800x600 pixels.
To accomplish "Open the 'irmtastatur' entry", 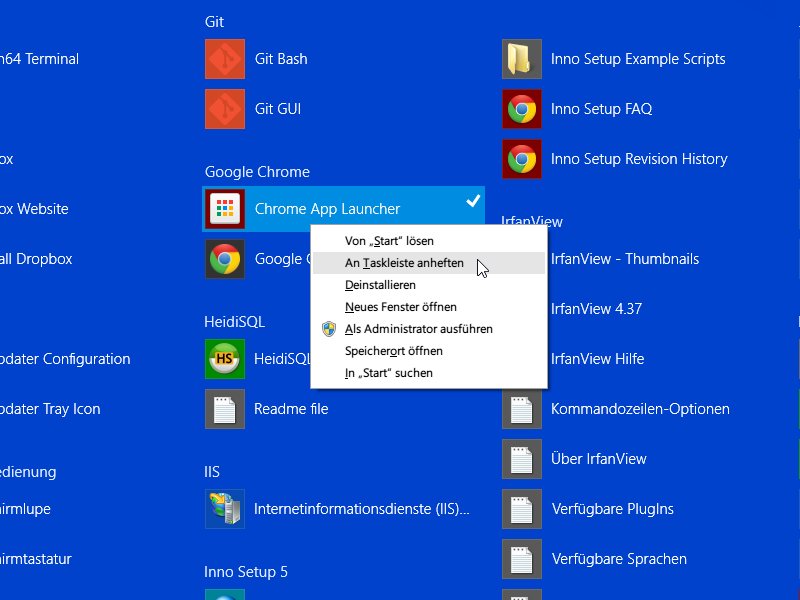I will point(36,559).
